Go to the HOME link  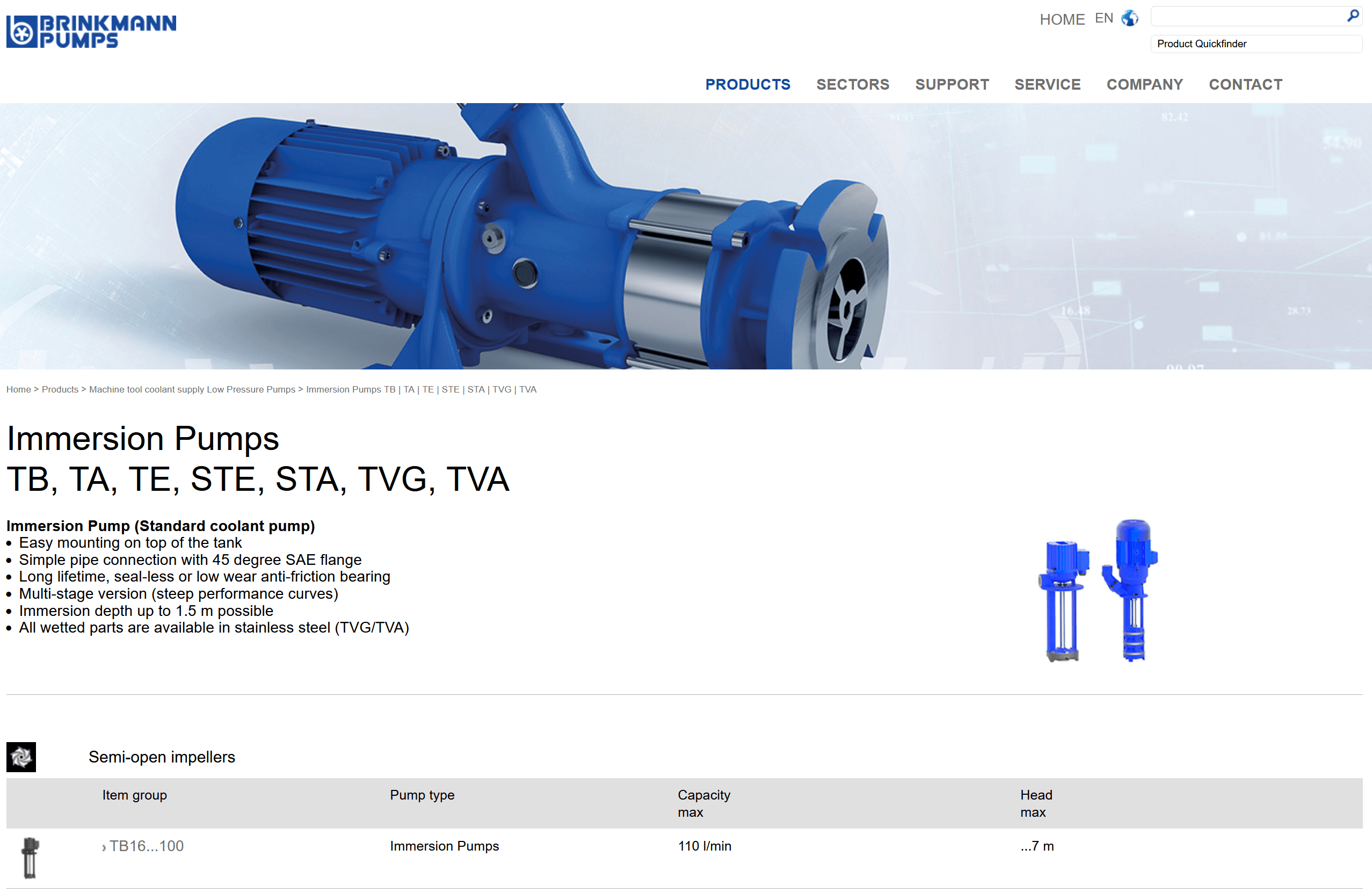click(1062, 20)
